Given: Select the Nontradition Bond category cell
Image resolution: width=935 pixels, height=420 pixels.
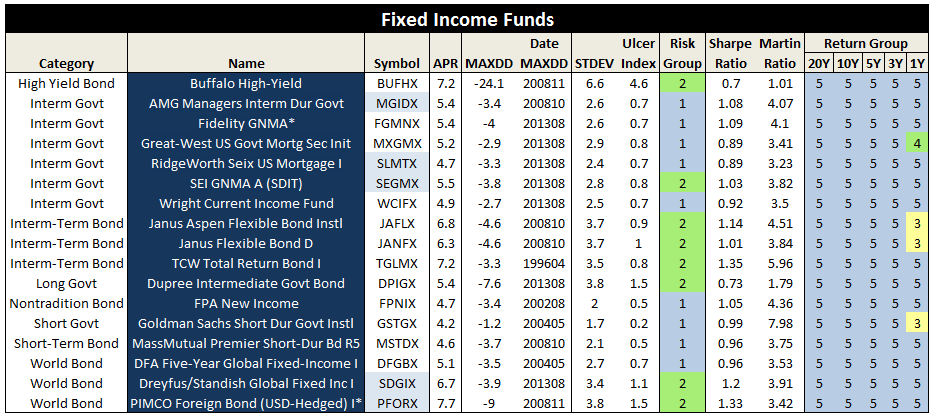Looking at the screenshot, I should tap(67, 303).
